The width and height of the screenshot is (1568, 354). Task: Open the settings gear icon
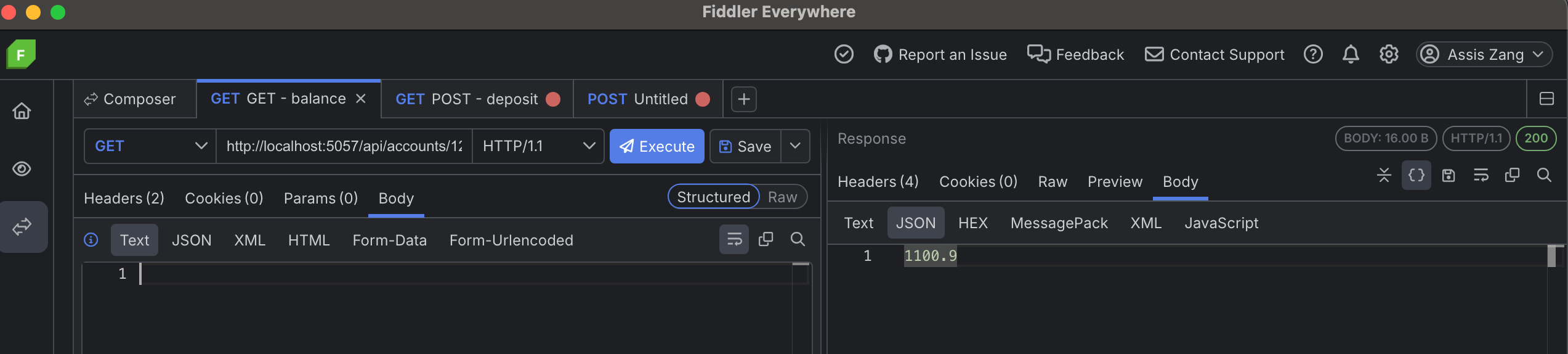click(x=1389, y=54)
